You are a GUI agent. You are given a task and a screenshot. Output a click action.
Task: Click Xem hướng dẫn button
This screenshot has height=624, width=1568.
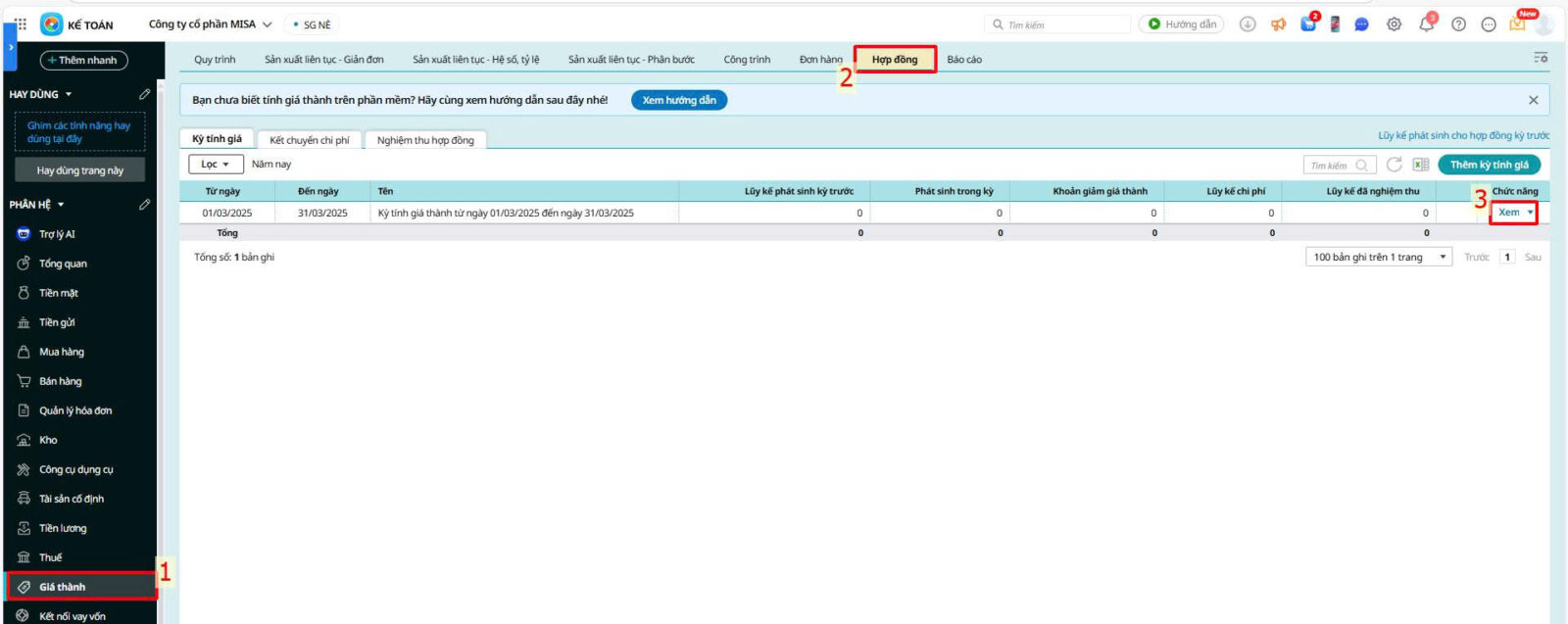[x=678, y=100]
